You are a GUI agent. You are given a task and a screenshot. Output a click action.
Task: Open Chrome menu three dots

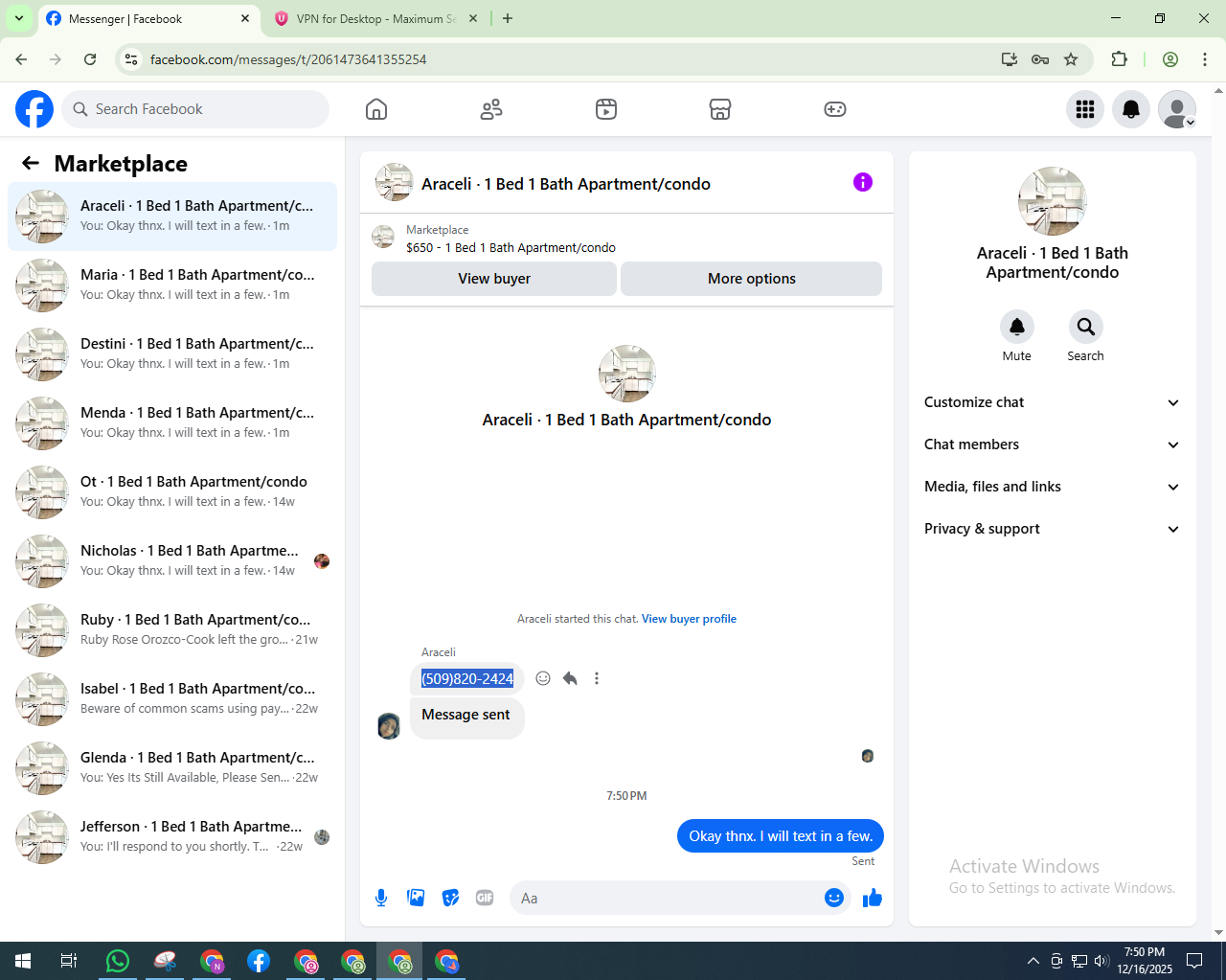click(1205, 59)
